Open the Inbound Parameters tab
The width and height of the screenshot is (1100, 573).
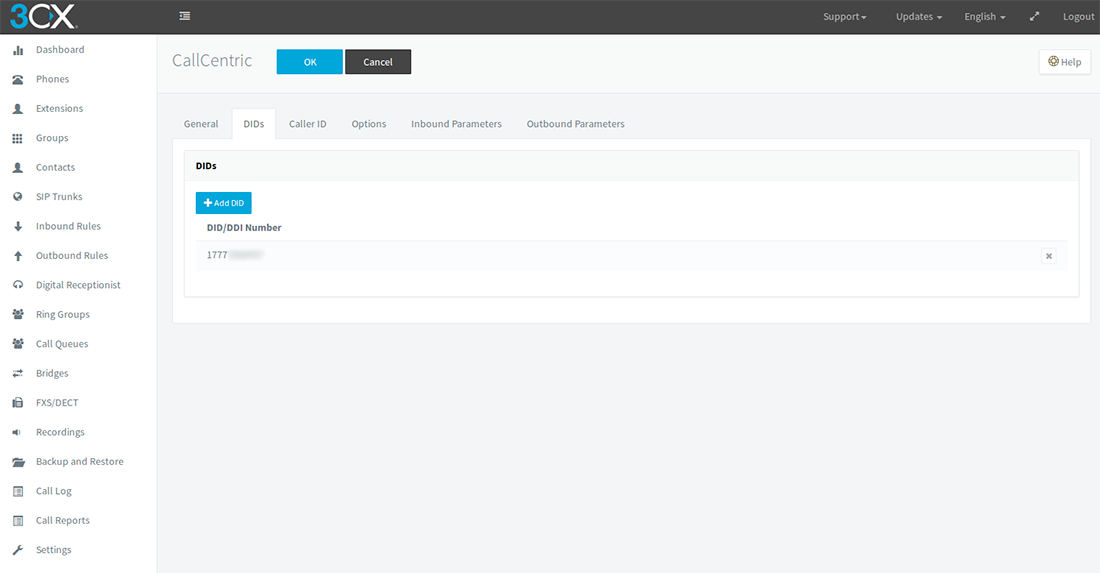[x=456, y=124]
